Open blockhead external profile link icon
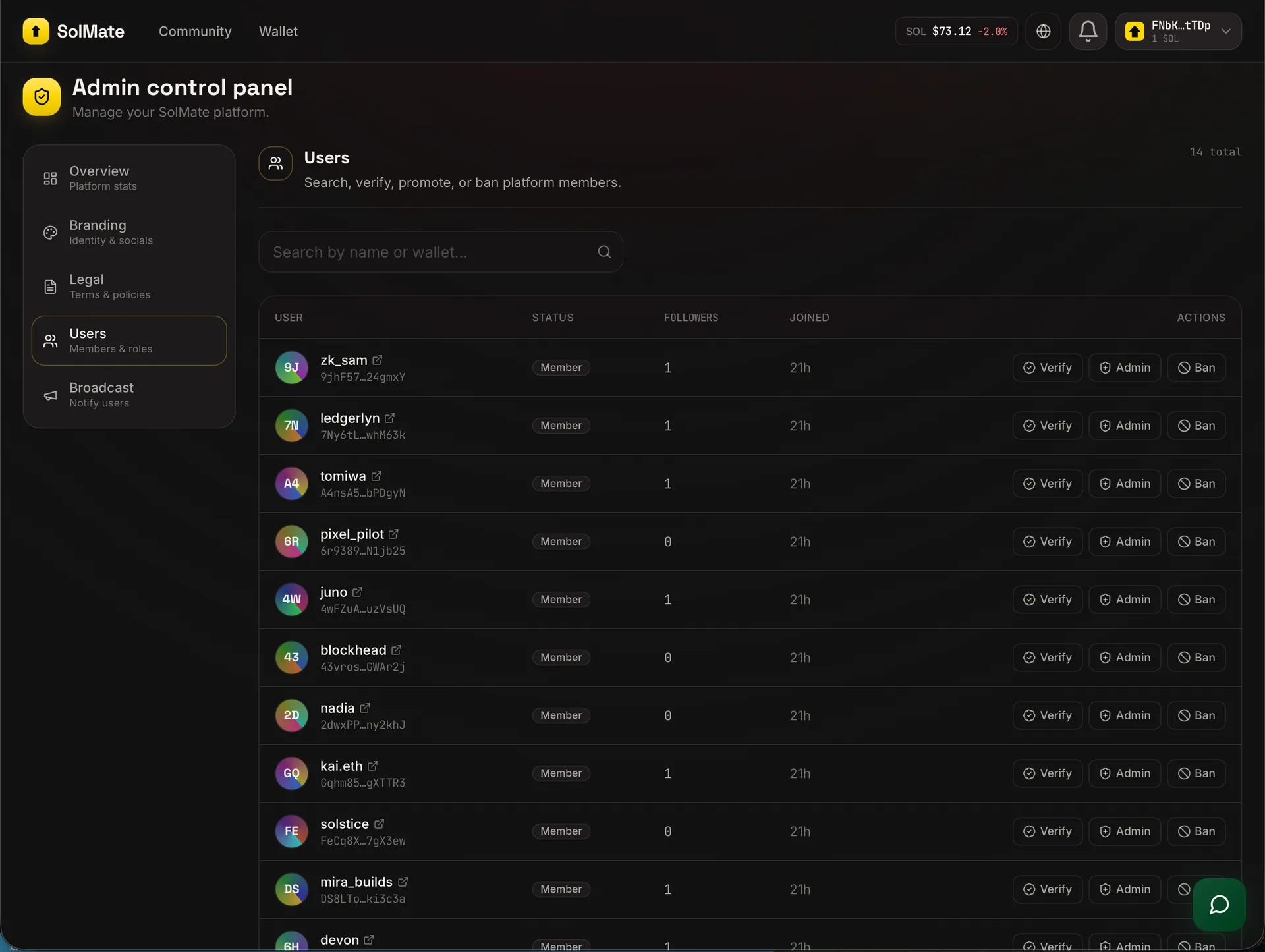This screenshot has width=1265, height=952. 396,650
